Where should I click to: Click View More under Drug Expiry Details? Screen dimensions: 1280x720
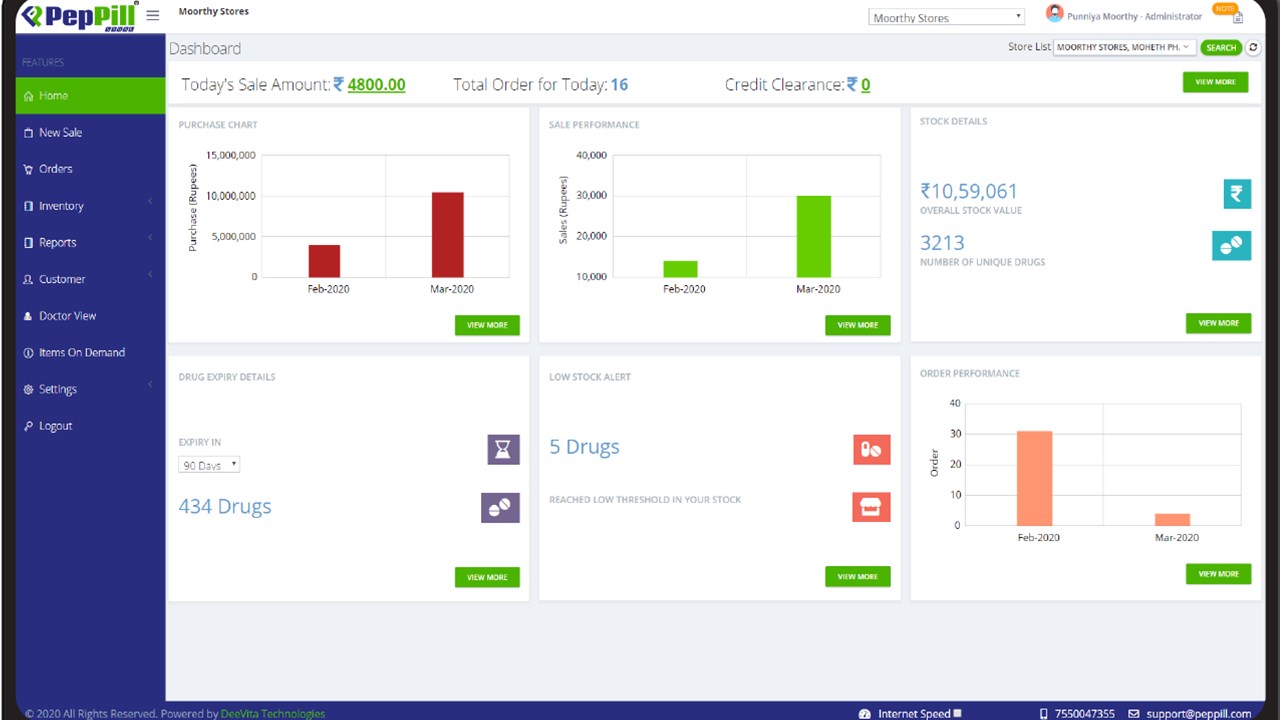point(487,577)
